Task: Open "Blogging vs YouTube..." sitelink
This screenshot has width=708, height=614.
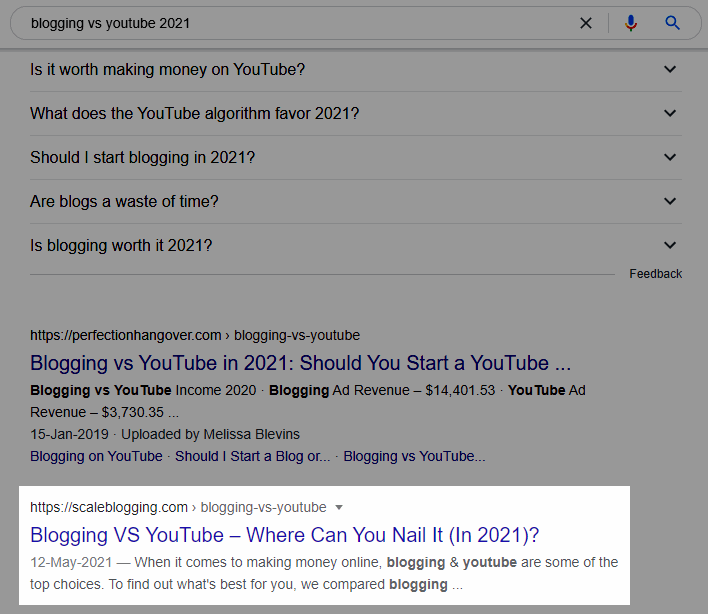Action: (x=414, y=456)
